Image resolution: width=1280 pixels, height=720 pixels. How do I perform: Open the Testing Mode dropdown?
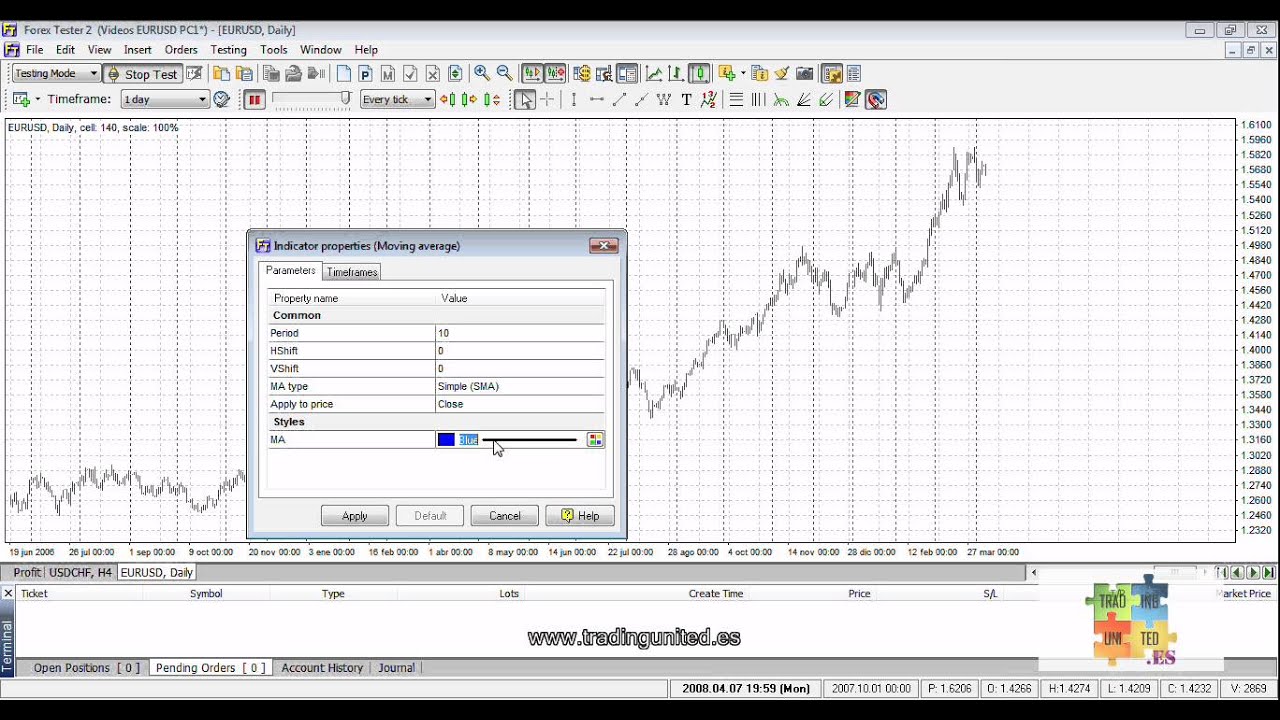tap(56, 73)
